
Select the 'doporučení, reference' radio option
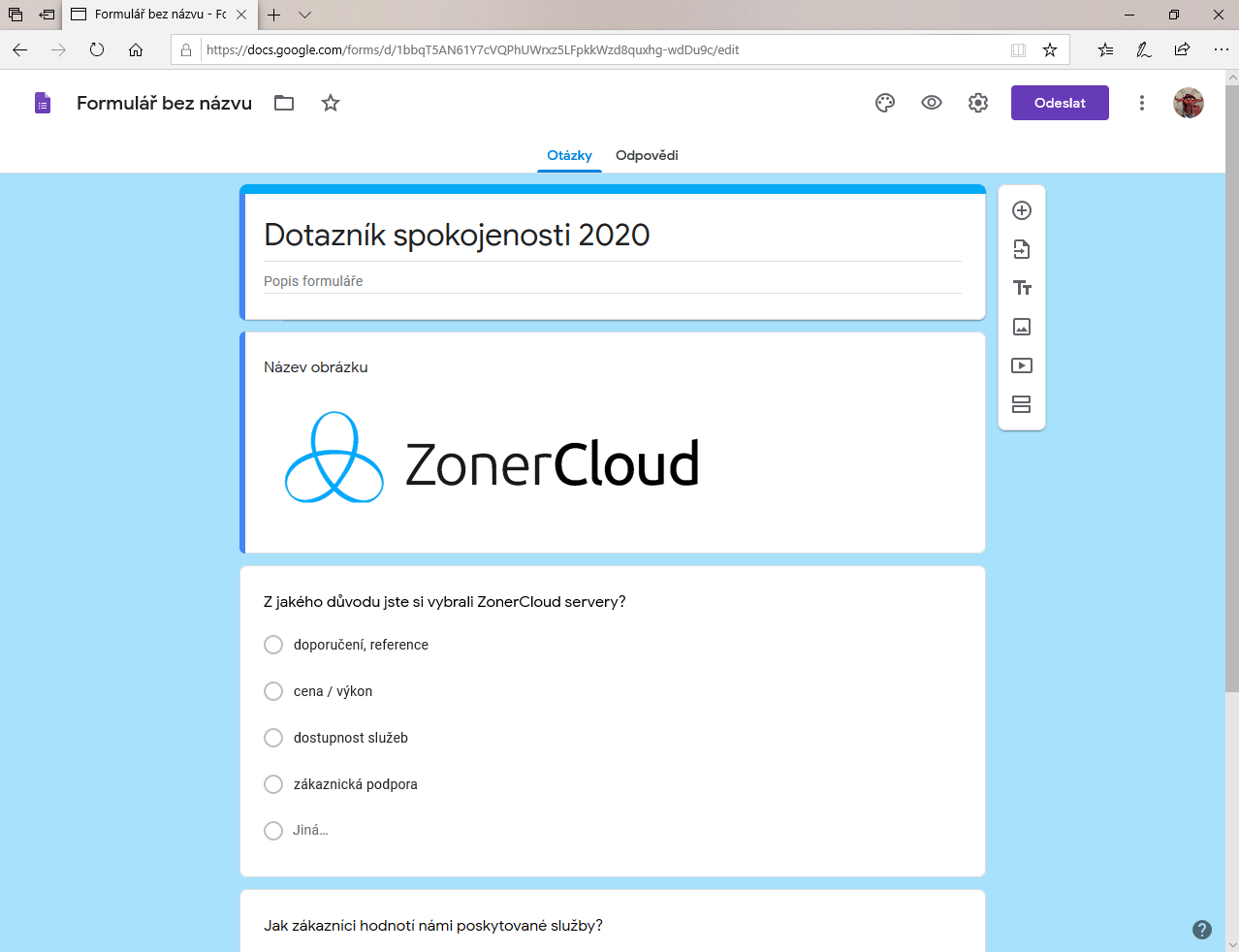pyautogui.click(x=273, y=645)
